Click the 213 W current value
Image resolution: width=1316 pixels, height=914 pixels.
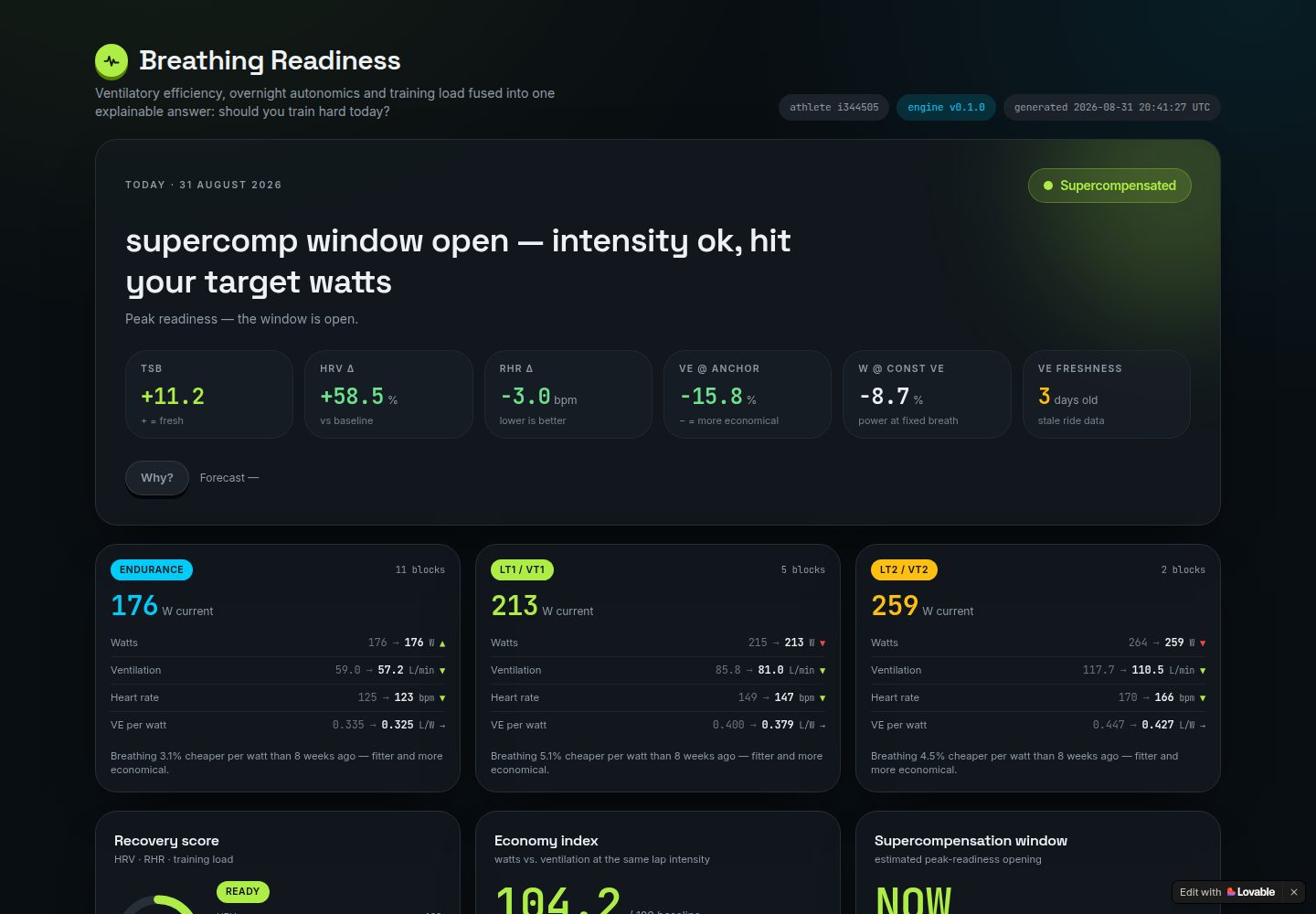tap(542, 606)
